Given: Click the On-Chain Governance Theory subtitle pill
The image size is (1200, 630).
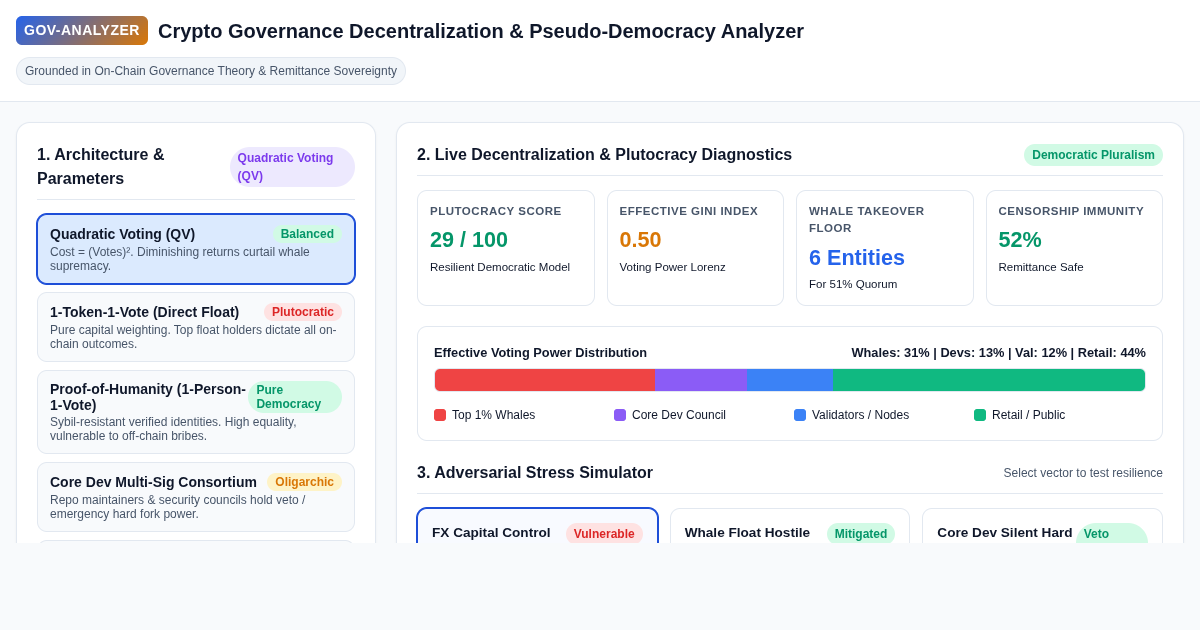Looking at the screenshot, I should (x=211, y=71).
